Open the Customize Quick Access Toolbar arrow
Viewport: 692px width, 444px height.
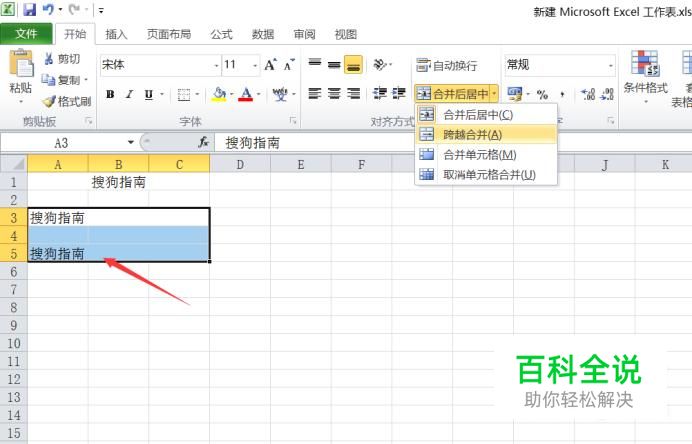pos(101,10)
